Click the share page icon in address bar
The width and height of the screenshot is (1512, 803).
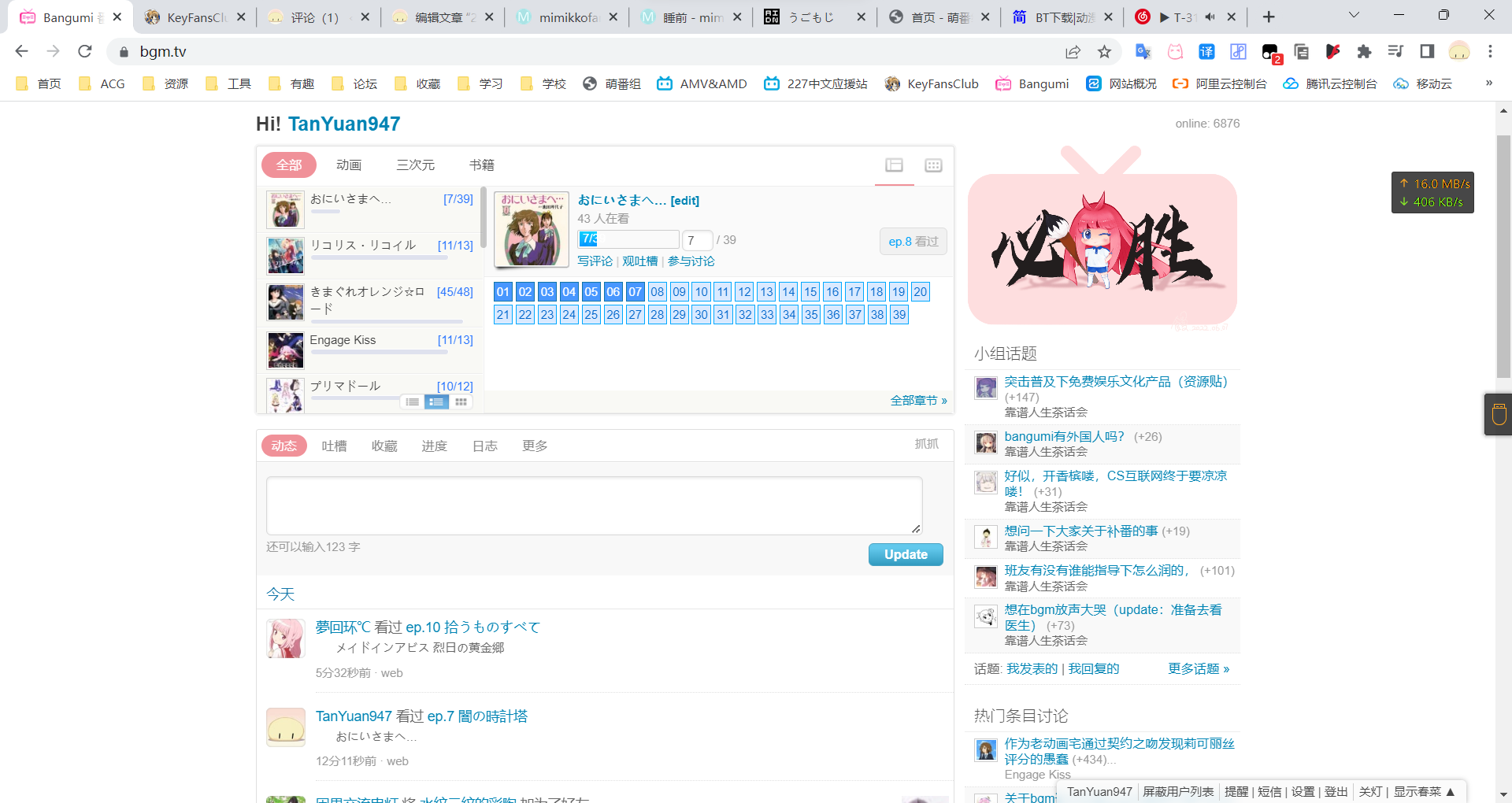pos(1073,51)
